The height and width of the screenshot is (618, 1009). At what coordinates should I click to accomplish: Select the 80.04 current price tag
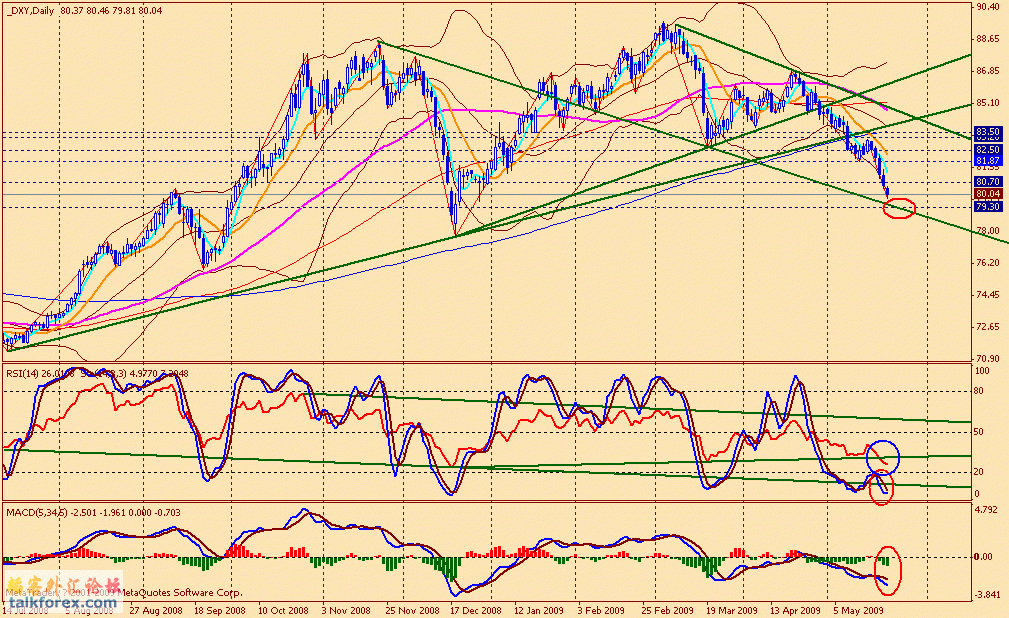pos(988,194)
